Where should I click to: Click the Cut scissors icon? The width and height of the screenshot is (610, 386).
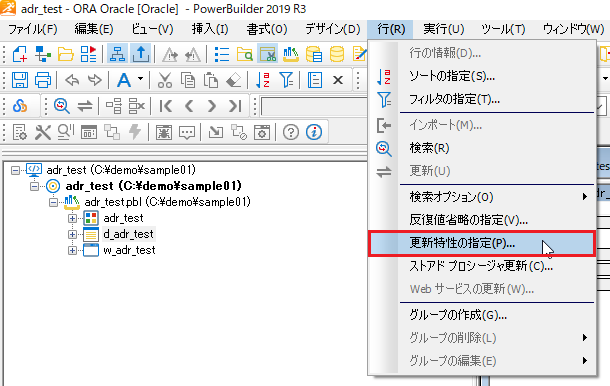point(165,81)
